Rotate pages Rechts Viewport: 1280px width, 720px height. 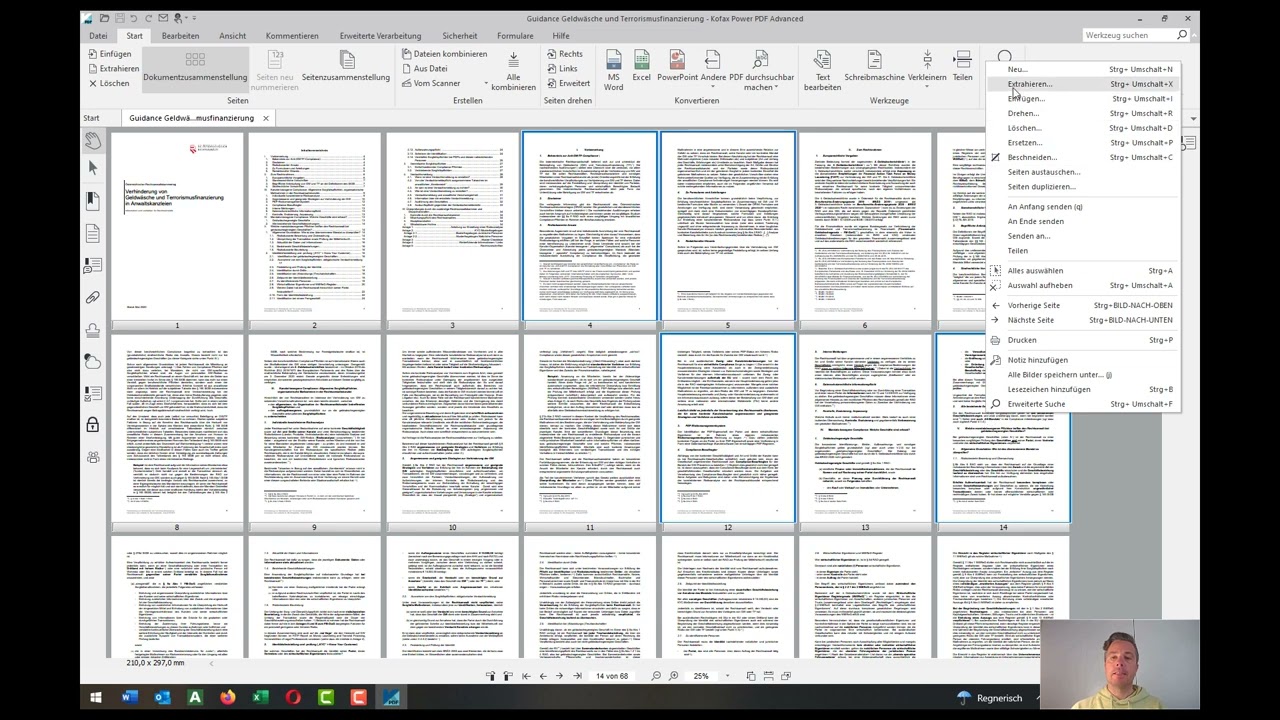(565, 54)
